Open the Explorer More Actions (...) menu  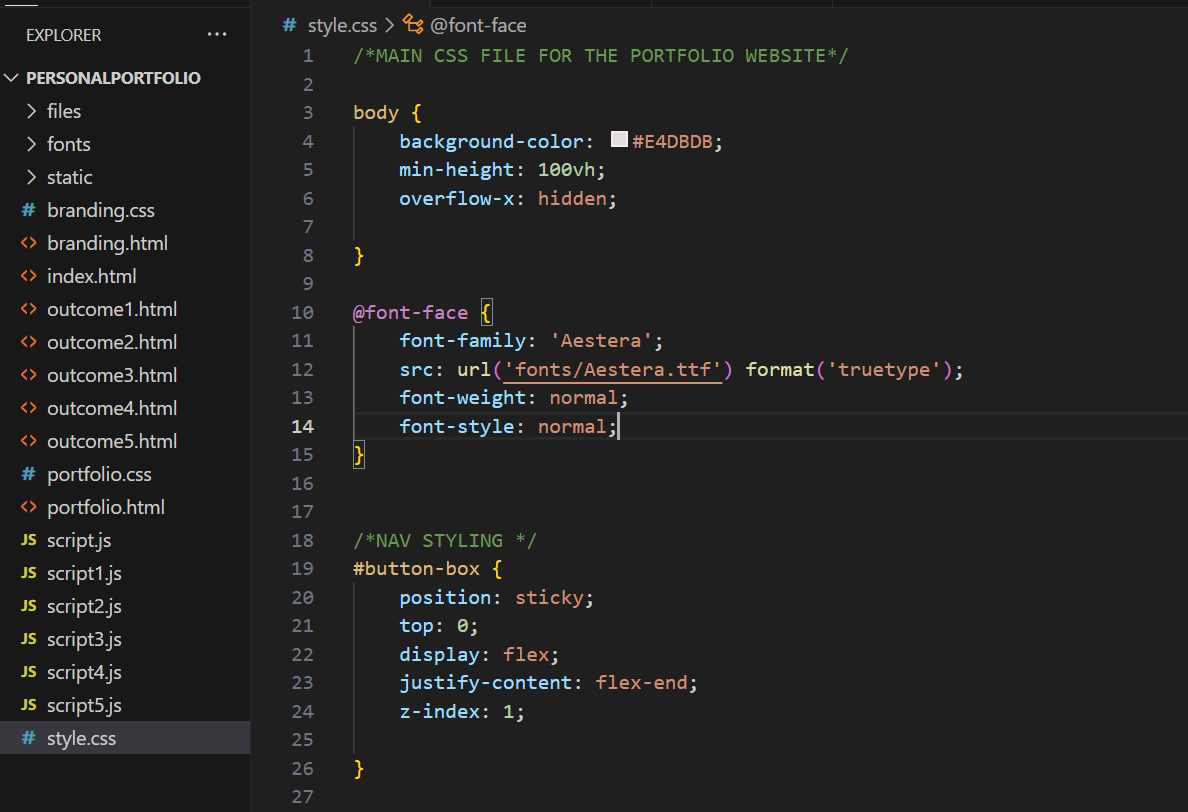pos(217,34)
